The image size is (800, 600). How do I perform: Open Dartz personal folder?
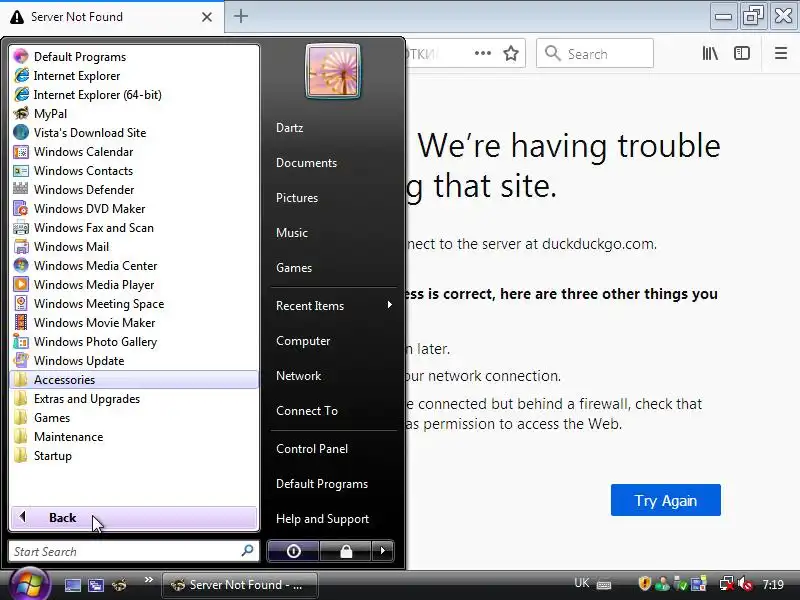pos(289,128)
